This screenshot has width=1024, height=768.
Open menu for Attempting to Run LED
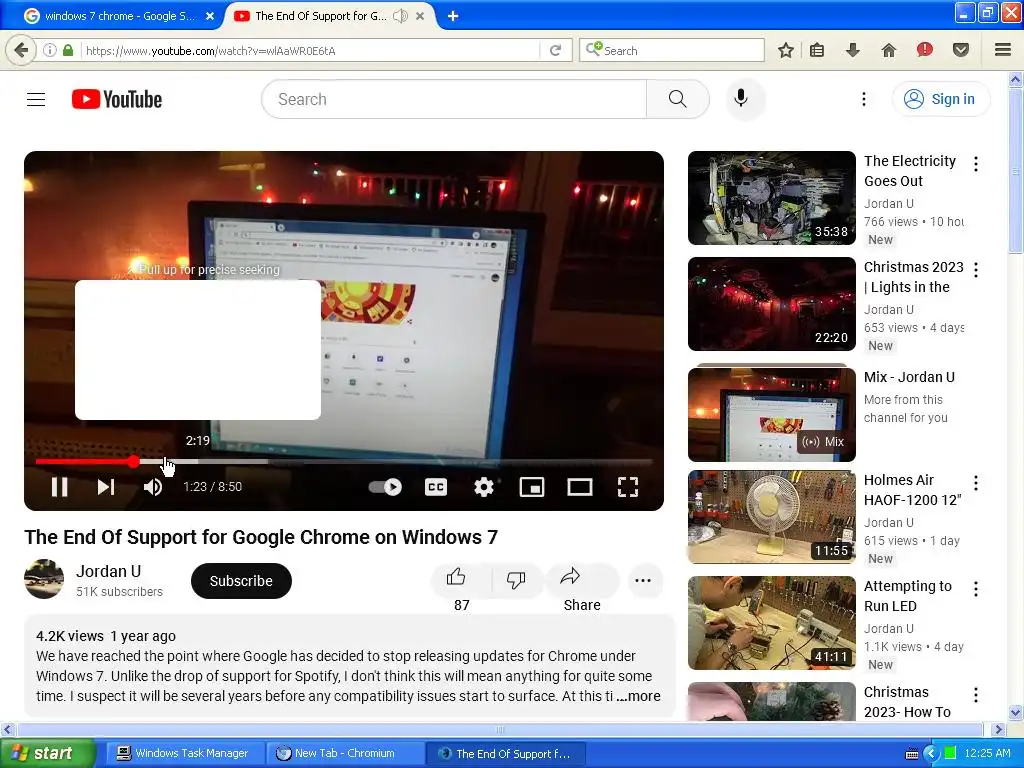tap(976, 589)
